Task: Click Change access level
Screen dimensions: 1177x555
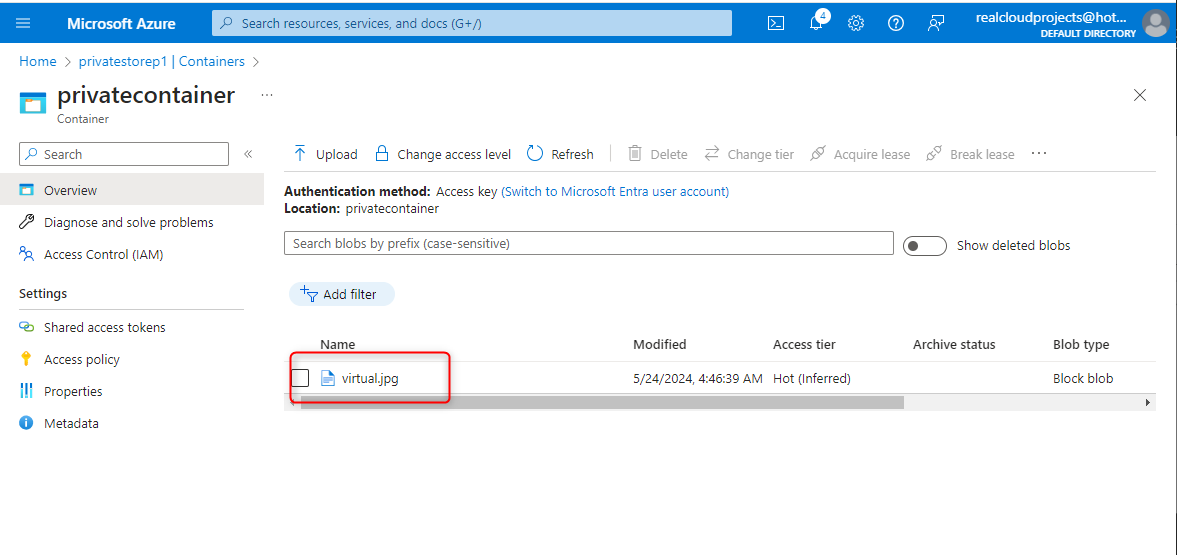Action: [x=442, y=154]
